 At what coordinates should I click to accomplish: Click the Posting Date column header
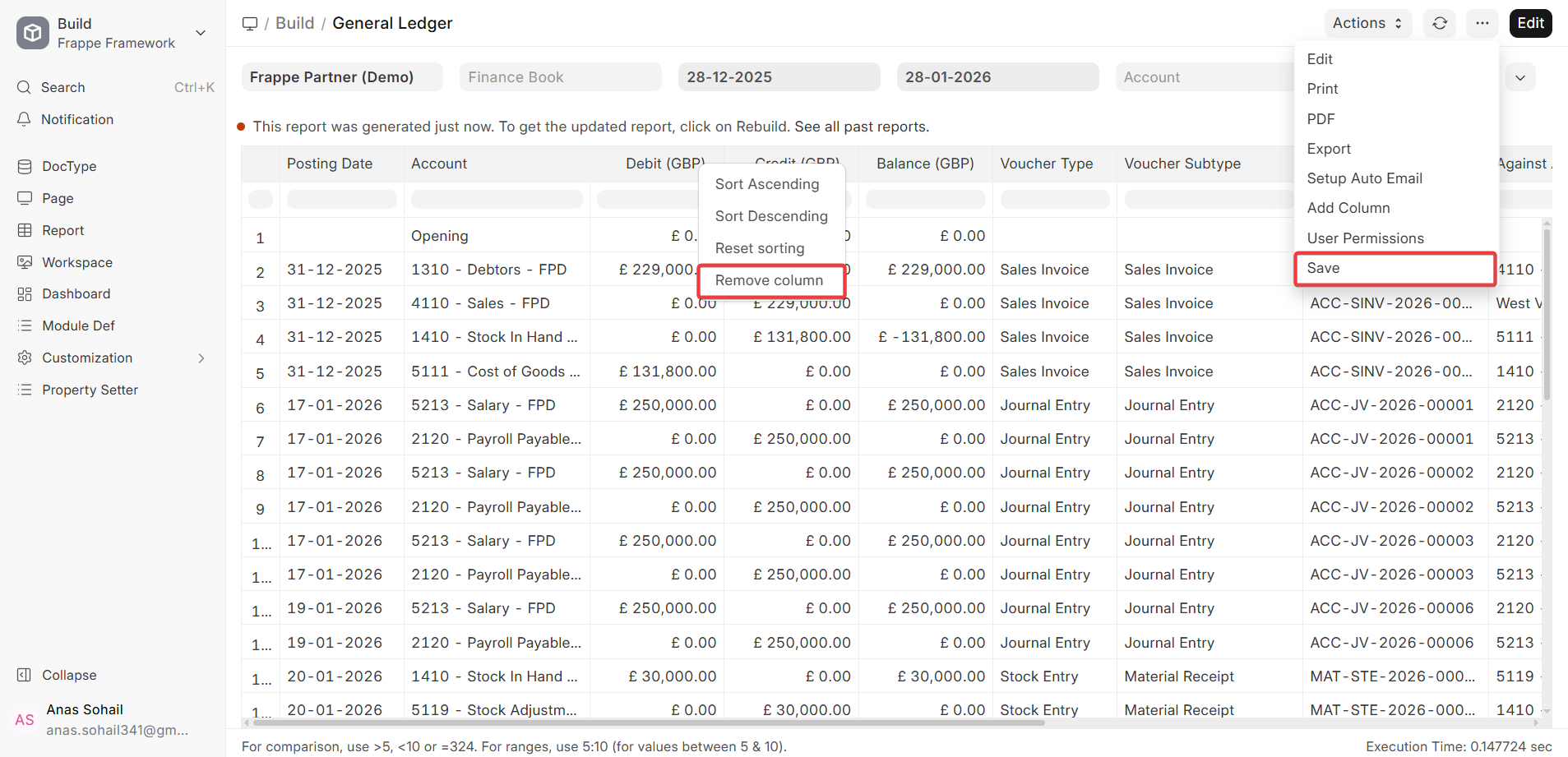(342, 164)
